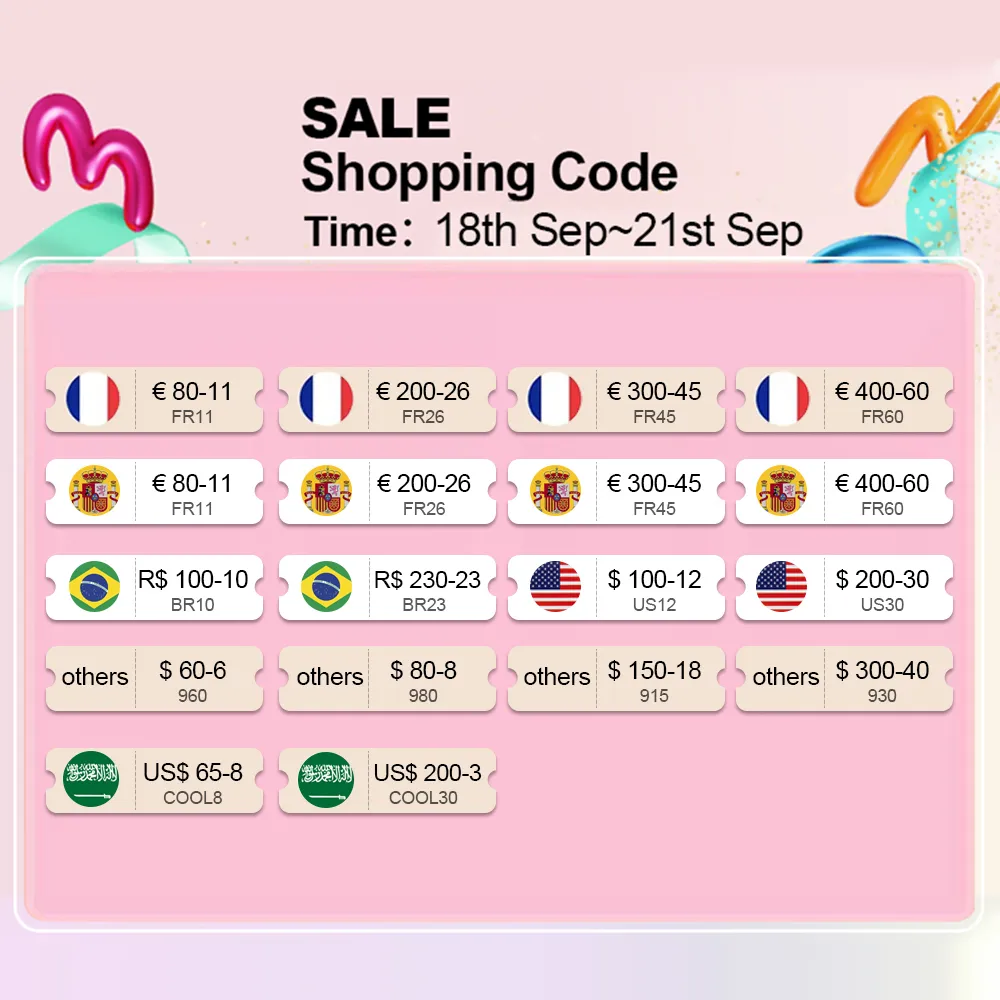The image size is (1000, 1000).
Task: Click the French flag beside € 80-11
Action: [93, 398]
